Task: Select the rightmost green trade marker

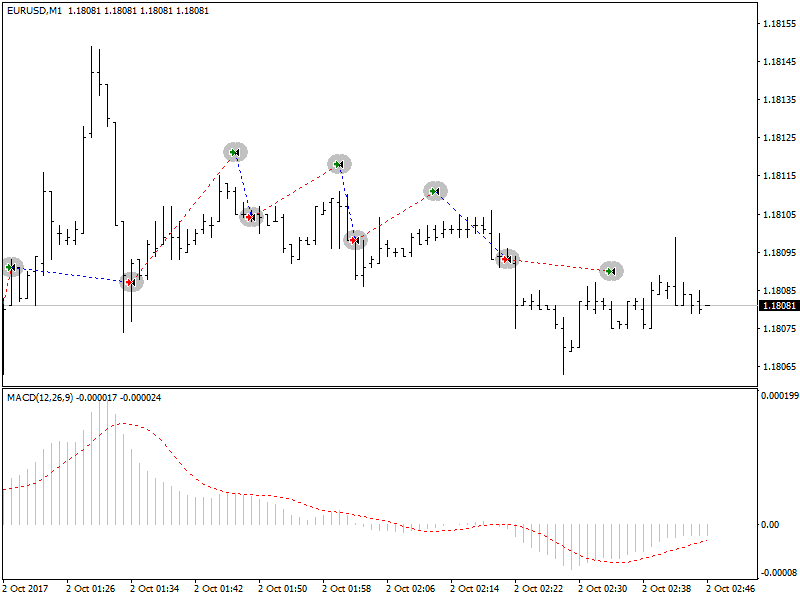Action: click(x=611, y=271)
